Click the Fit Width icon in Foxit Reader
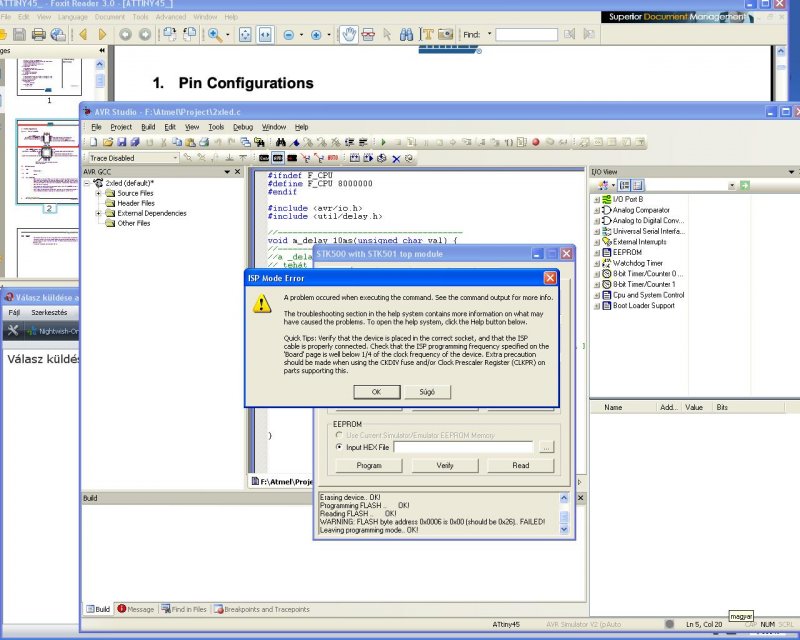 click(265, 35)
